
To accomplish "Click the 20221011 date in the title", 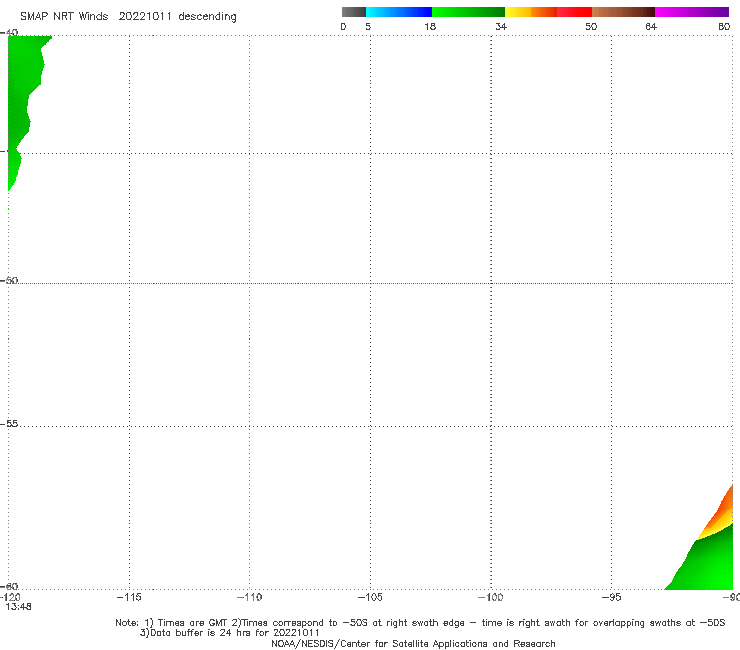I will 145,16.
